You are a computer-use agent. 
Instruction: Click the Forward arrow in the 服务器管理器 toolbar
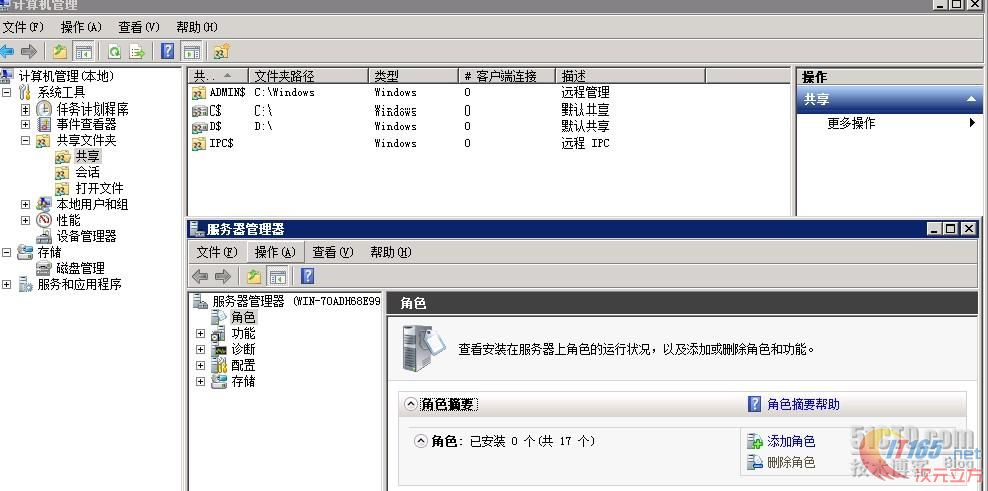coord(222,276)
